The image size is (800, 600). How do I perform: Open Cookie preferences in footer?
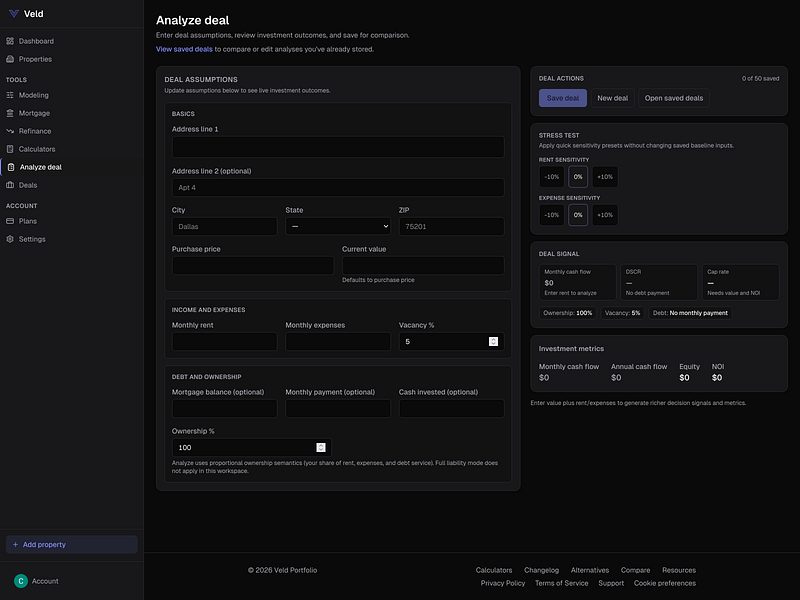(x=665, y=583)
